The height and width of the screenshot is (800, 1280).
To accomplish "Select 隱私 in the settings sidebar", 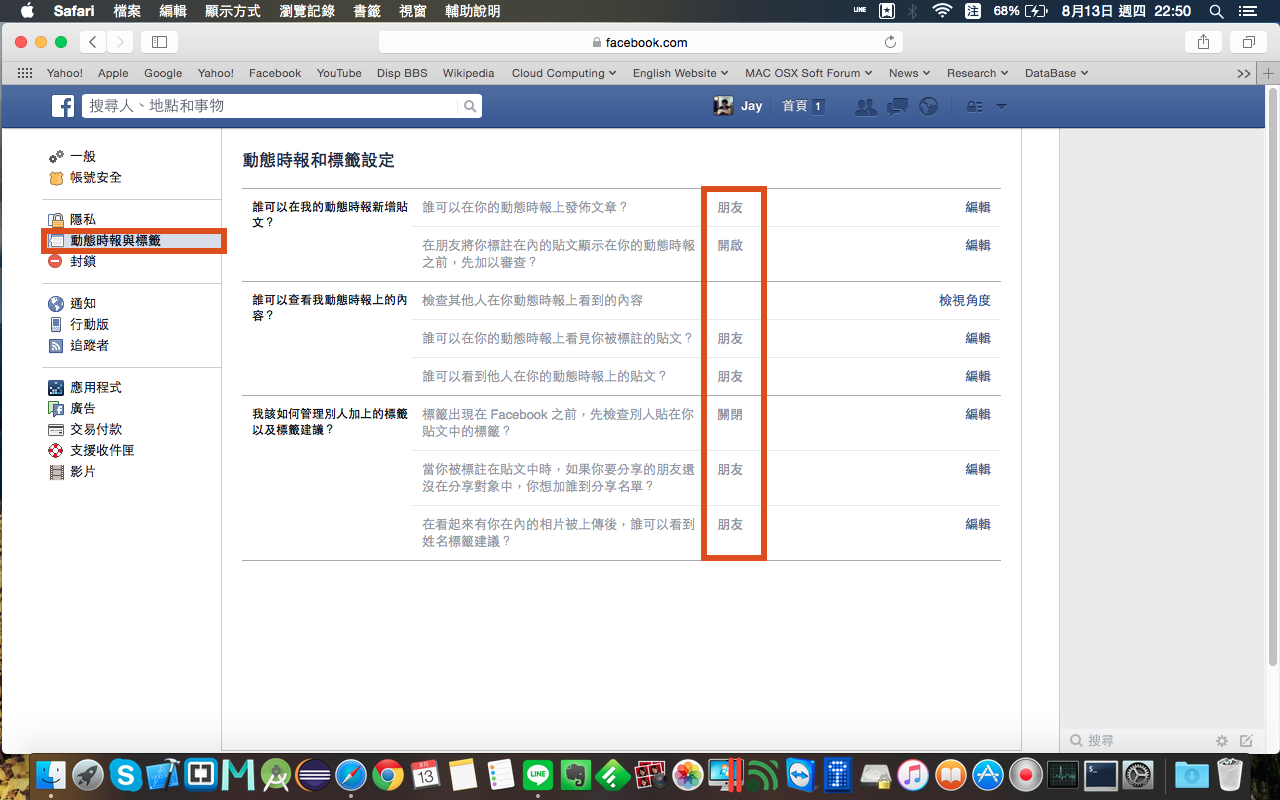I will 83,219.
